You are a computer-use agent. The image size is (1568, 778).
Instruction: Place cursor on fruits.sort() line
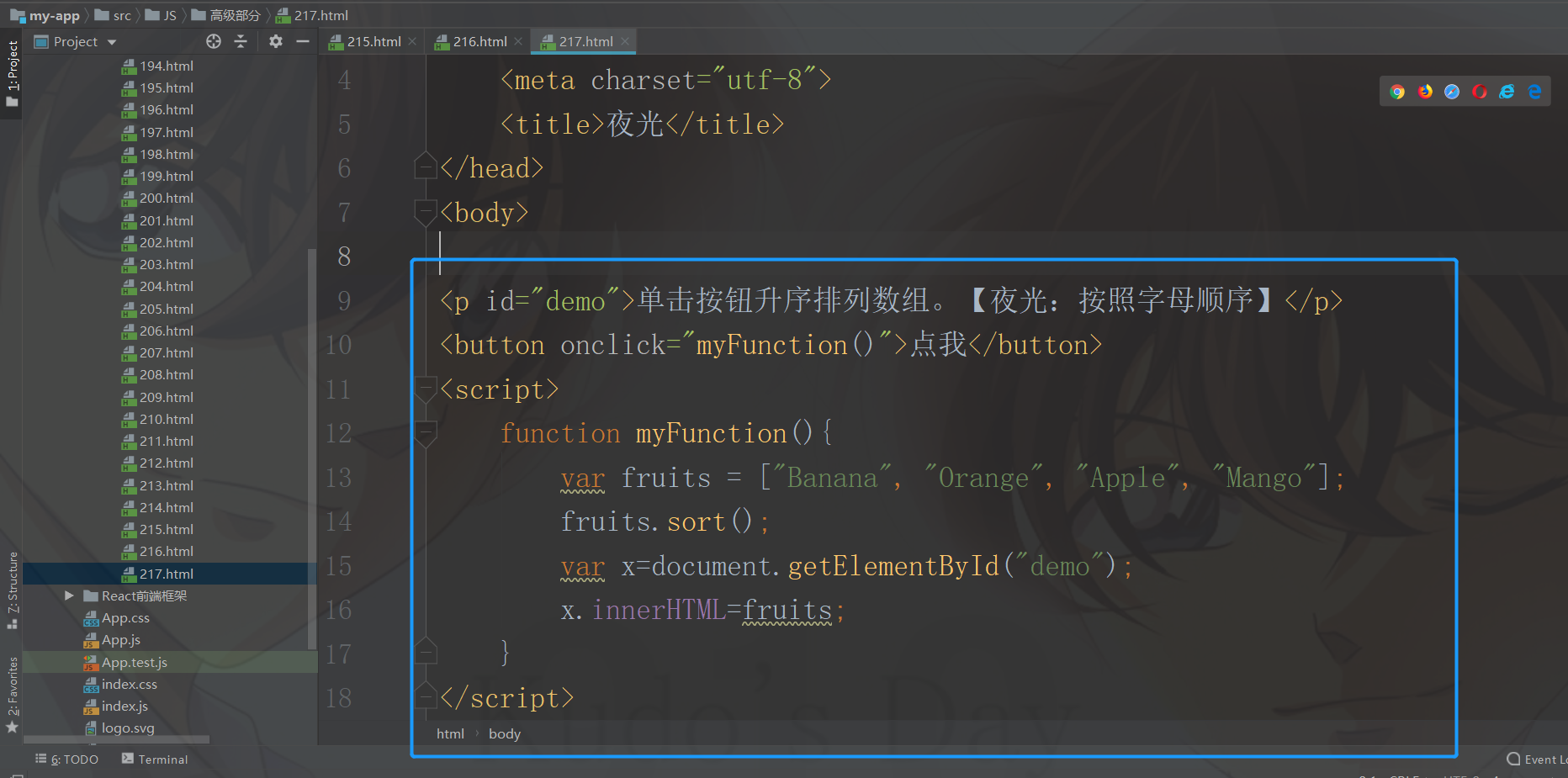(x=665, y=521)
